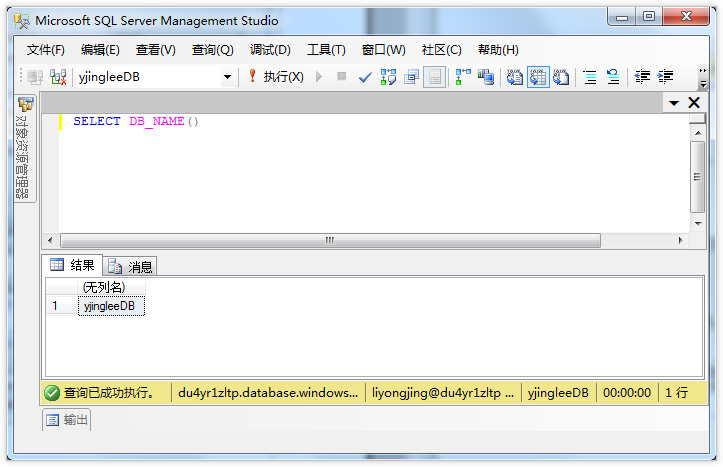Image resolution: width=723 pixels, height=467 pixels.
Task: Click the stop query square icon
Action: click(341, 76)
